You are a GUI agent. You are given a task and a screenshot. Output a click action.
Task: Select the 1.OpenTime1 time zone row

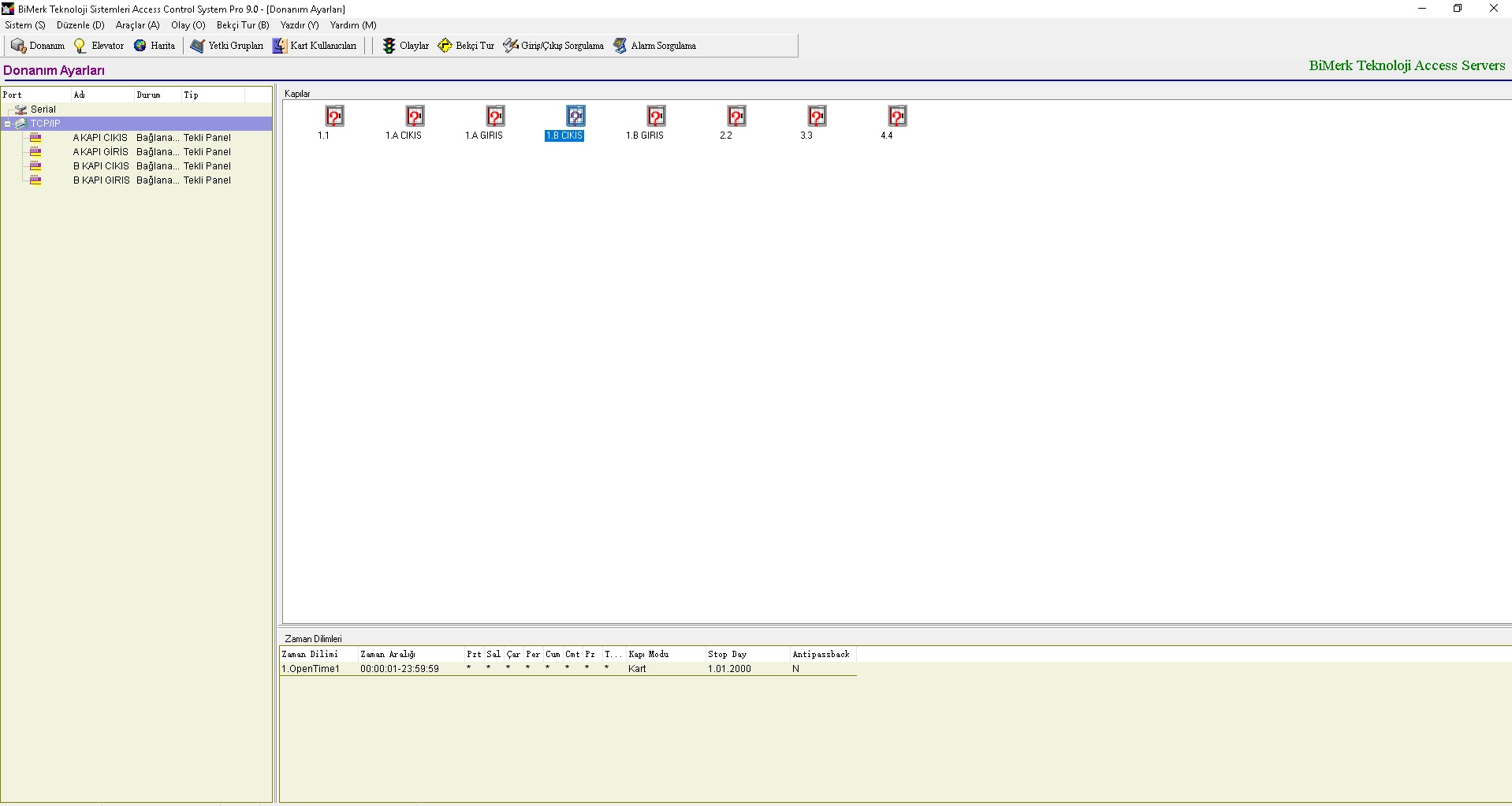click(x=311, y=669)
